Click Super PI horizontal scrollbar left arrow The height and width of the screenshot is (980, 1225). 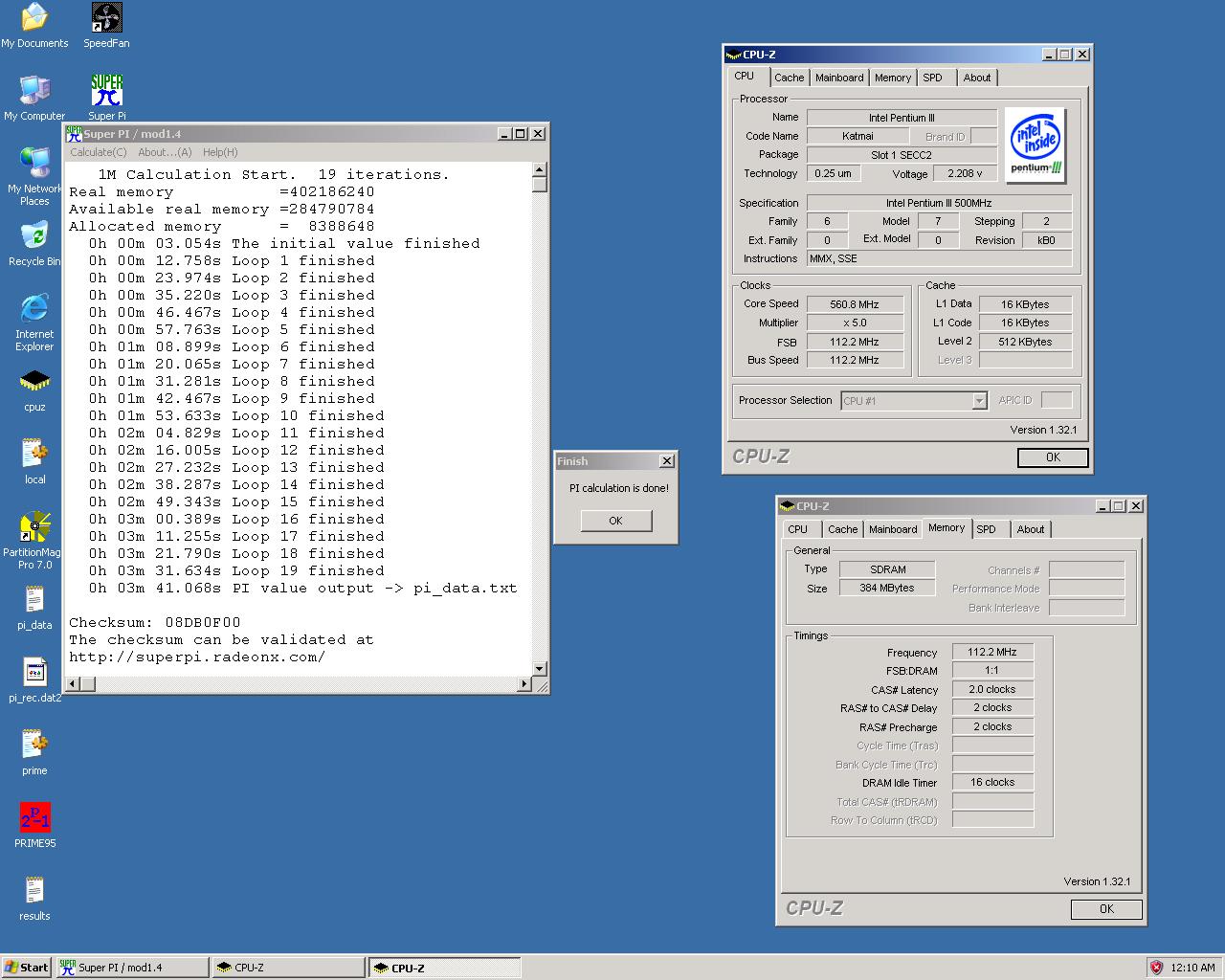(72, 684)
